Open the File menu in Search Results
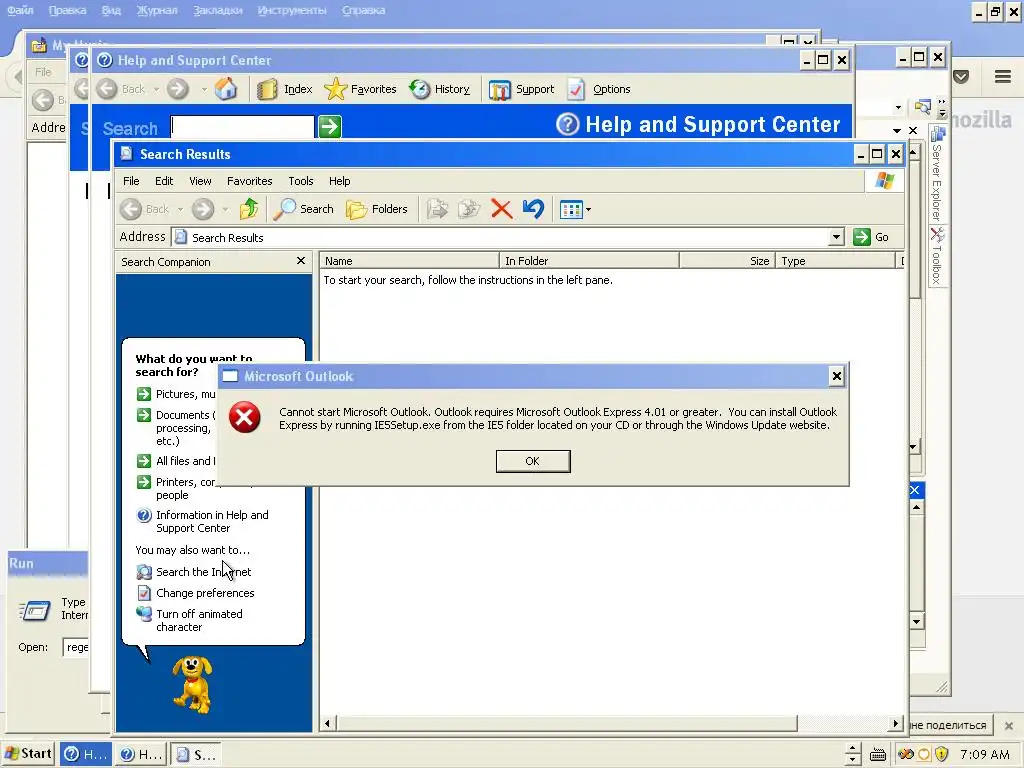This screenshot has height=768, width=1024. (x=131, y=181)
